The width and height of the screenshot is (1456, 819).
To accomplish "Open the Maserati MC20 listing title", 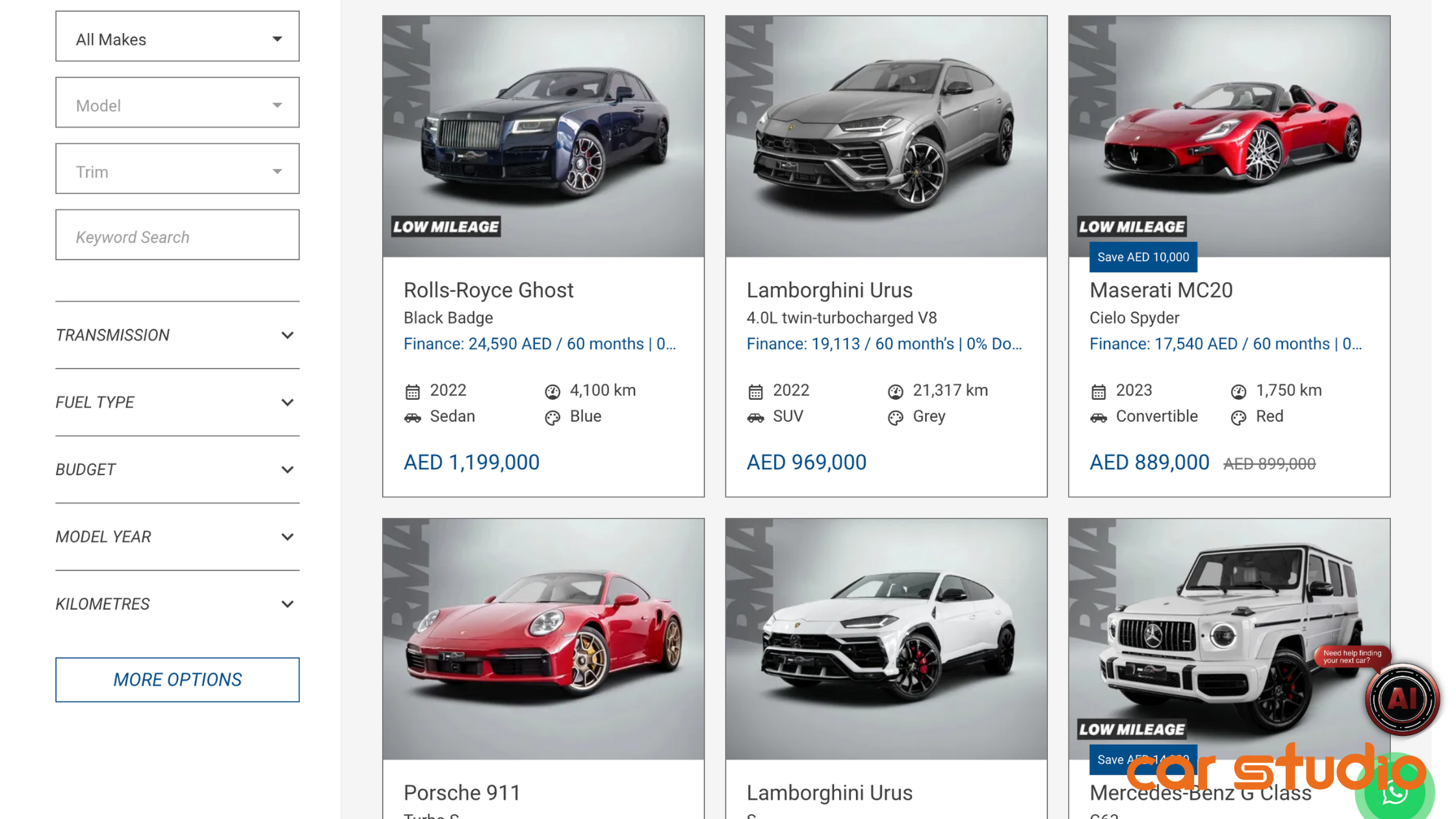I will (x=1161, y=290).
